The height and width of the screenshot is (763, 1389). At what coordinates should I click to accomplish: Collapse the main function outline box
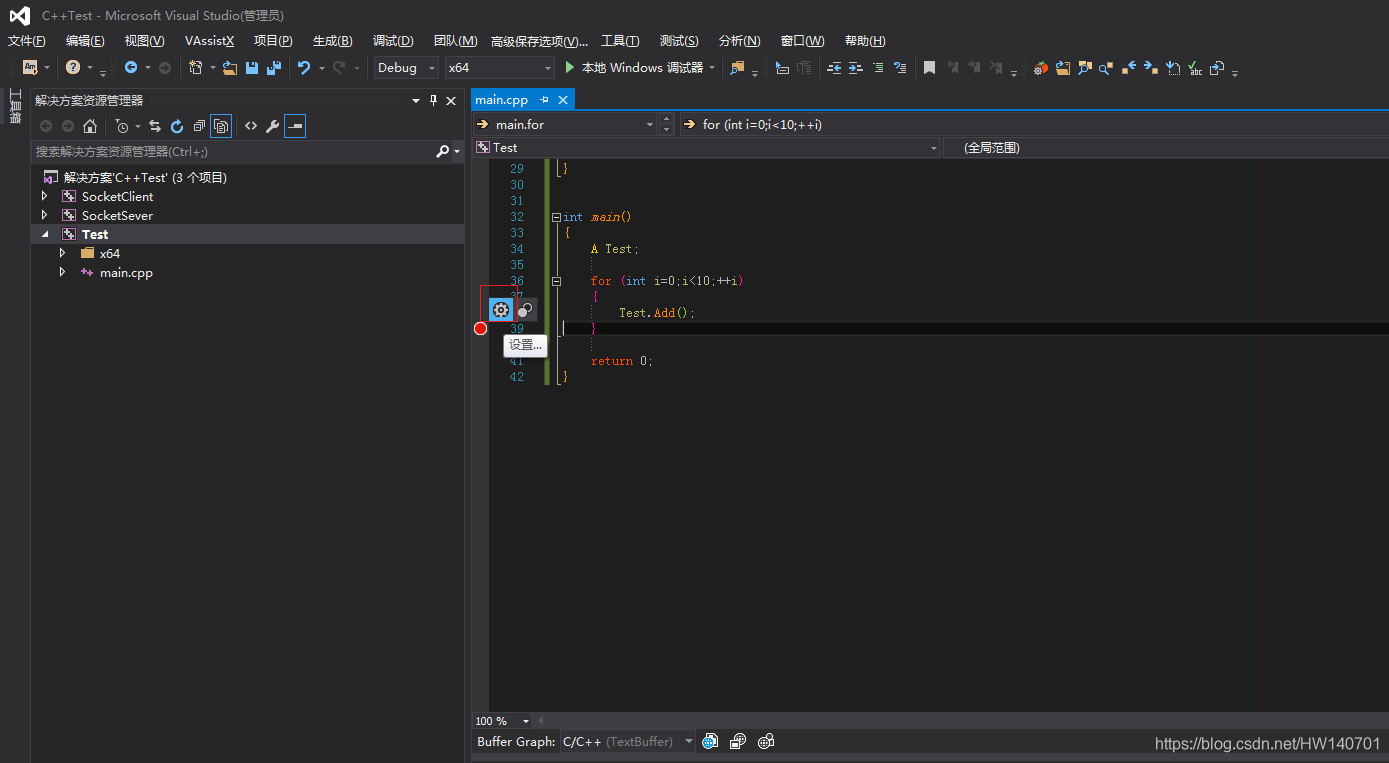tap(556, 217)
